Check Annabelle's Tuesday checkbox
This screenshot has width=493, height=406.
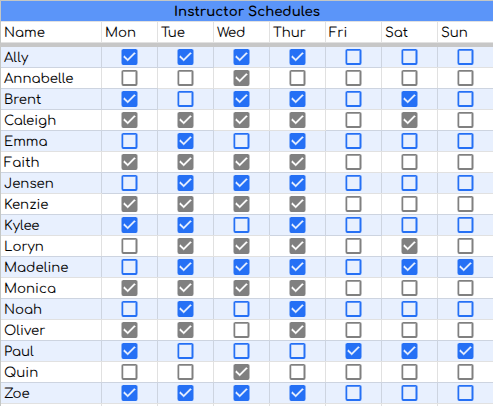(185, 78)
